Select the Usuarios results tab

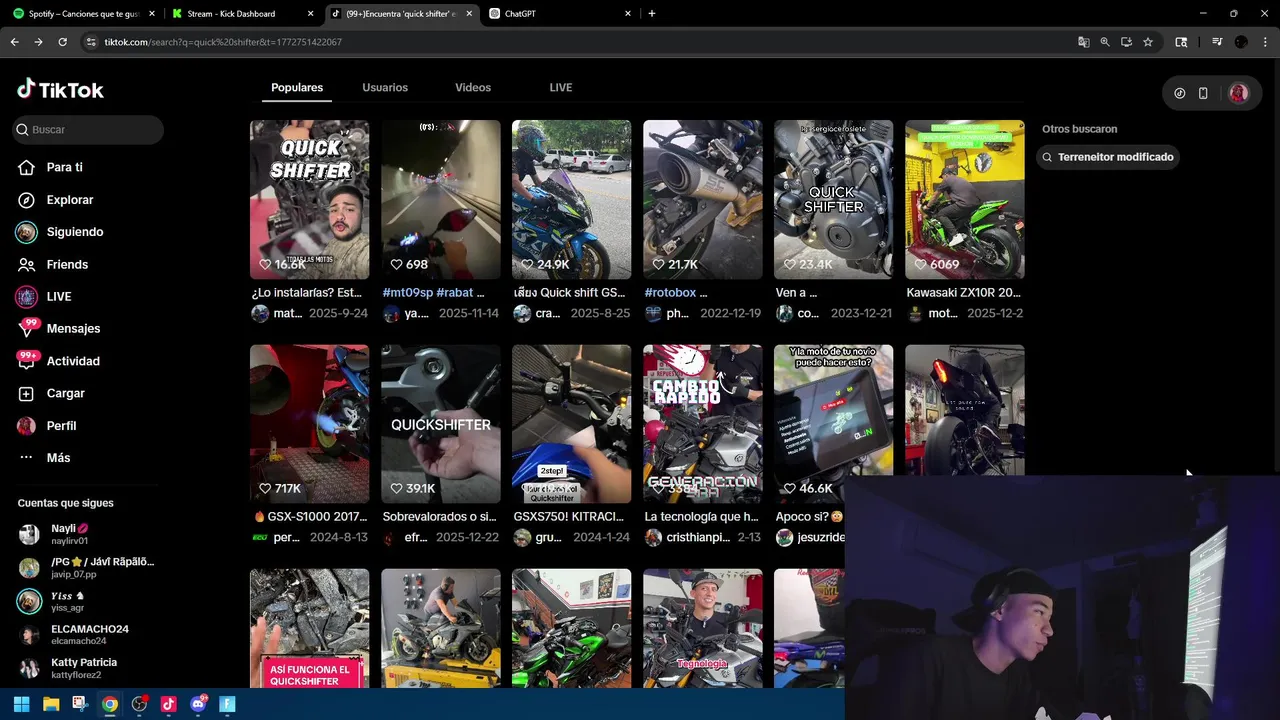385,88
